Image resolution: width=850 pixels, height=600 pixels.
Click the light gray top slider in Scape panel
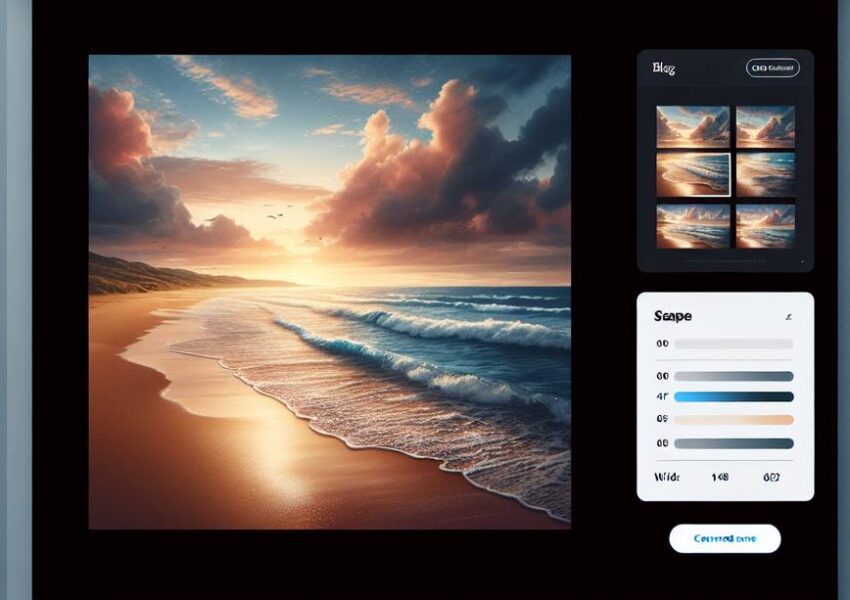(733, 344)
